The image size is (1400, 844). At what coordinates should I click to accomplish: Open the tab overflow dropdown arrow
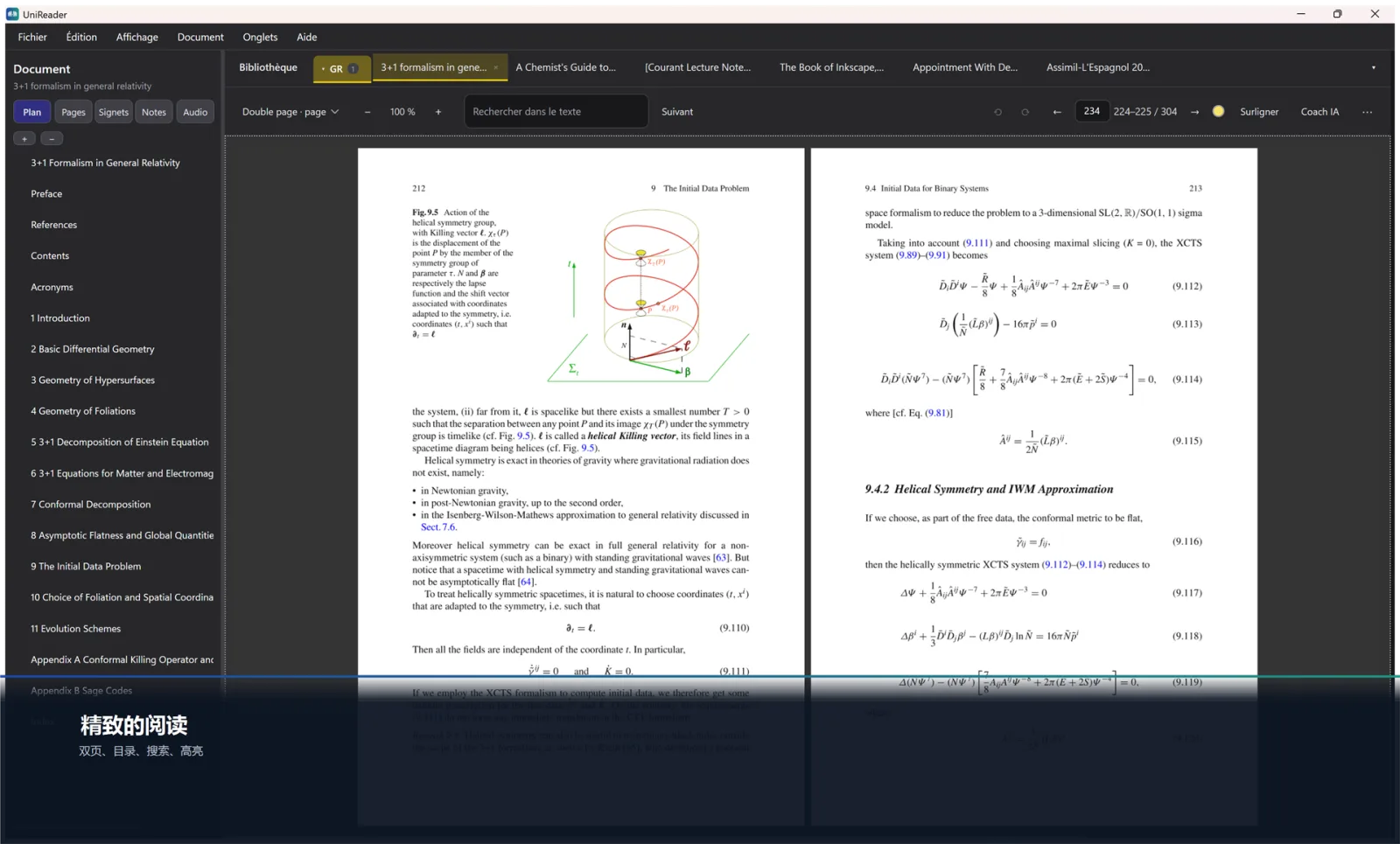tap(1373, 67)
